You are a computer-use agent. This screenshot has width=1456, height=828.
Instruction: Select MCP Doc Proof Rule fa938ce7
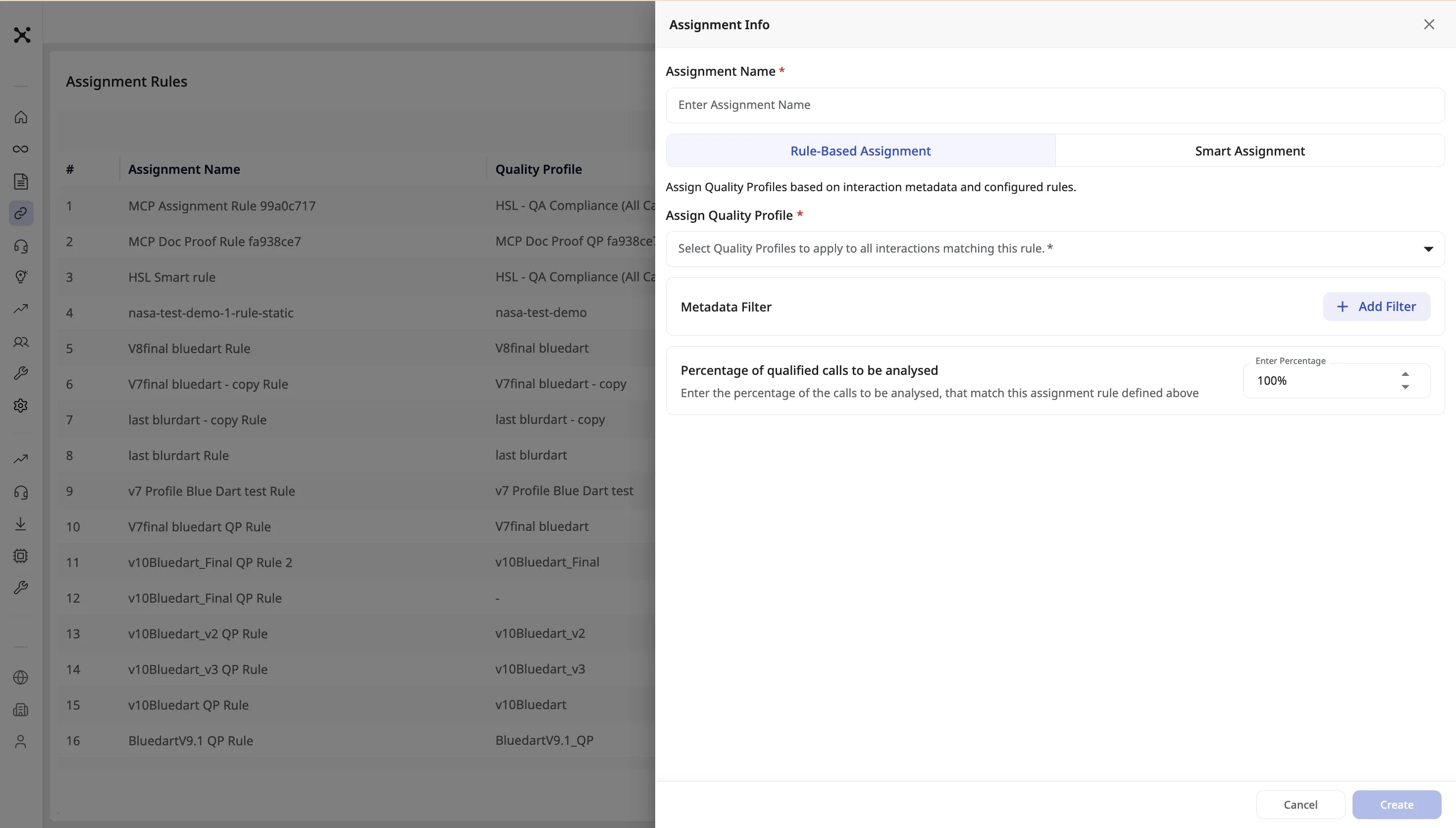(x=356, y=242)
